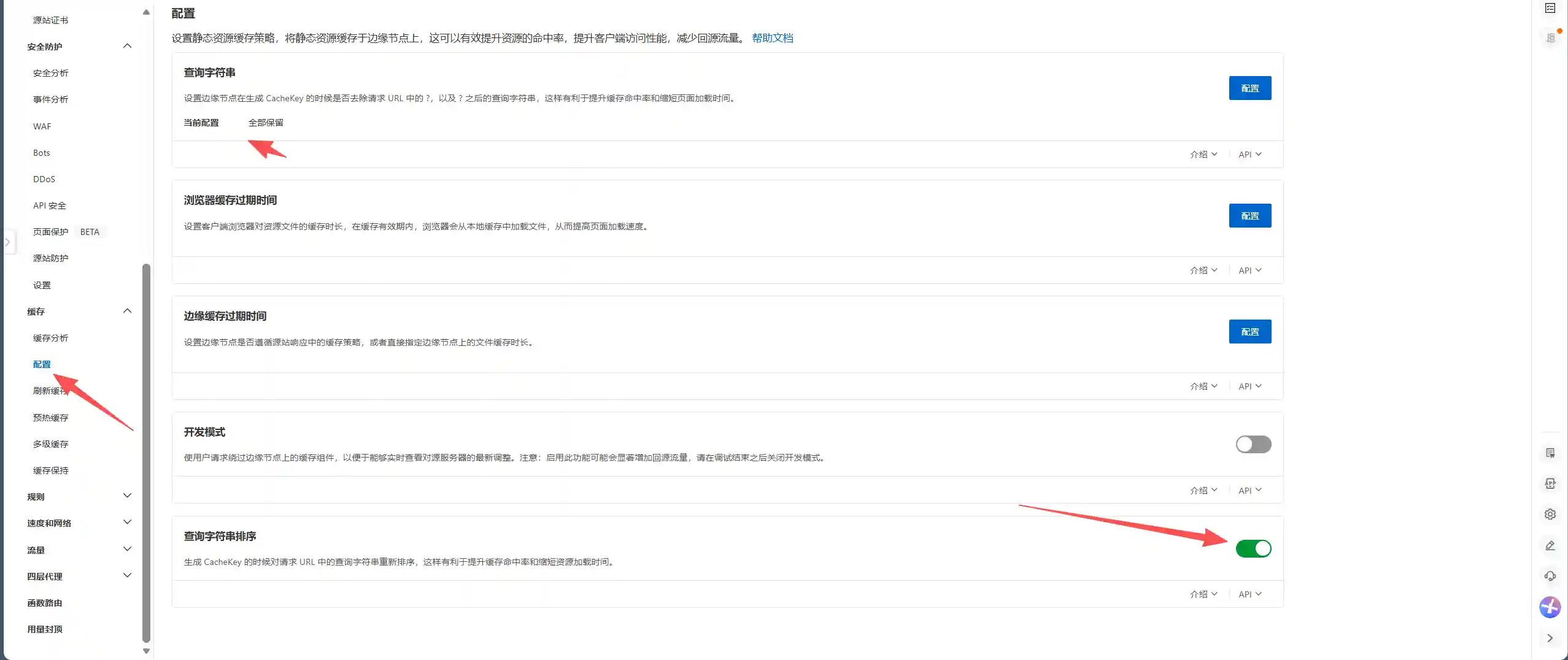Expand the 流量 menu group
1568x660 pixels.
(127, 549)
